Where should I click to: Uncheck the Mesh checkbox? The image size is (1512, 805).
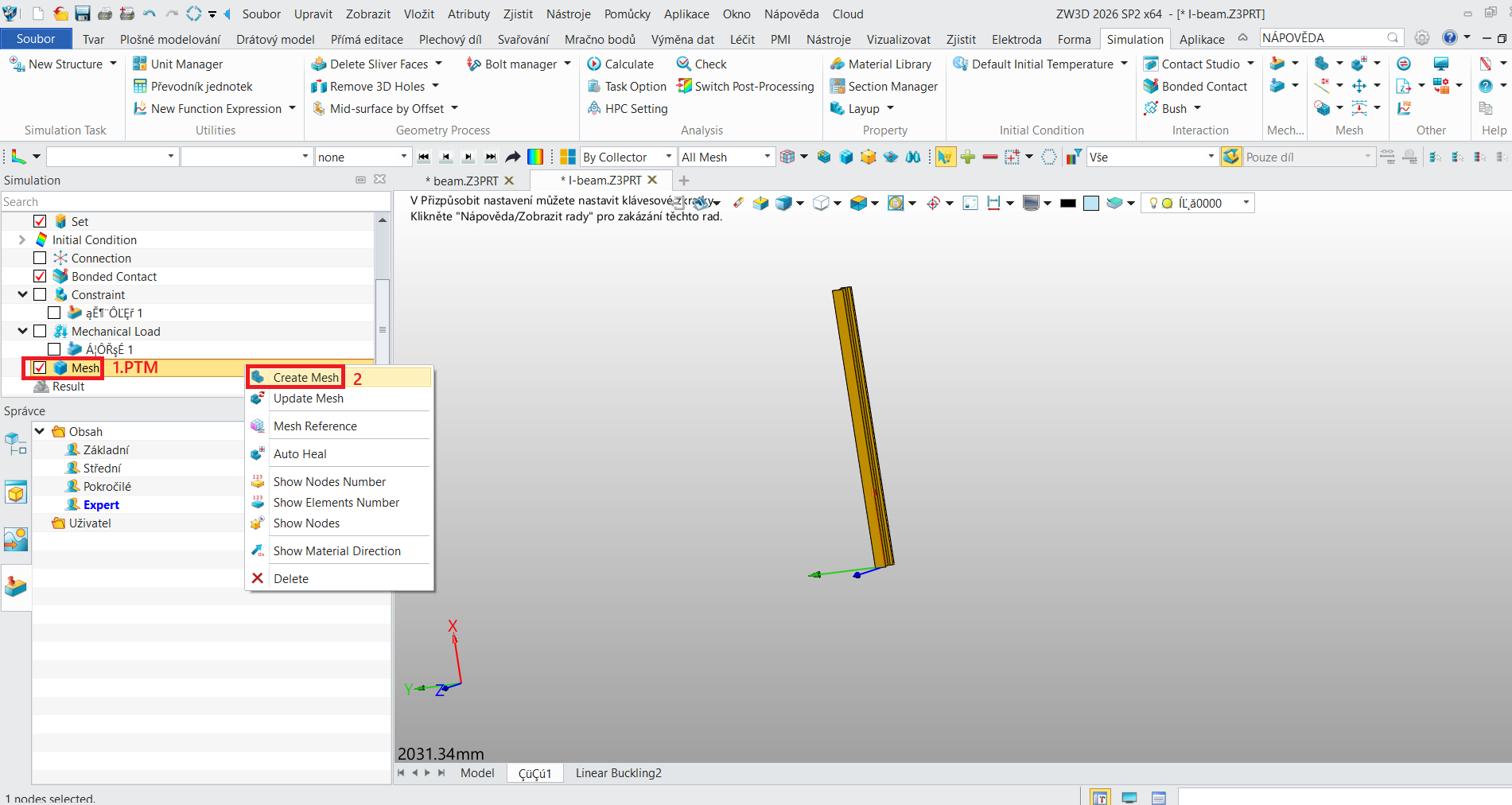40,367
